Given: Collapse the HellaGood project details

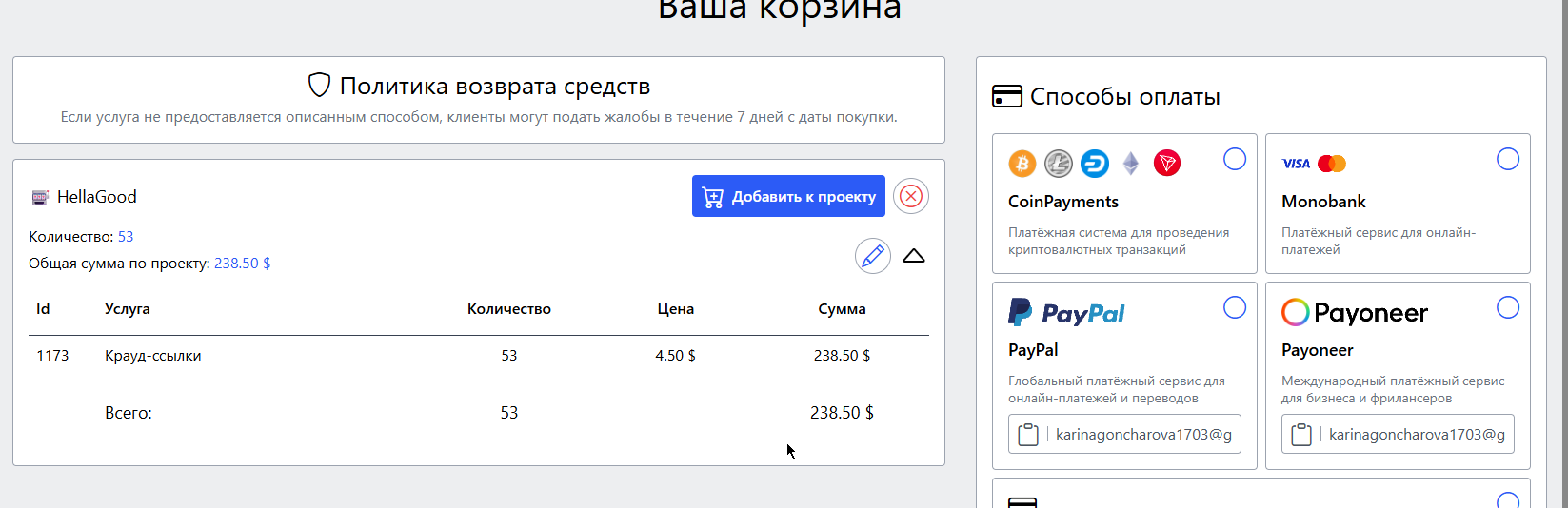Looking at the screenshot, I should pos(914,256).
